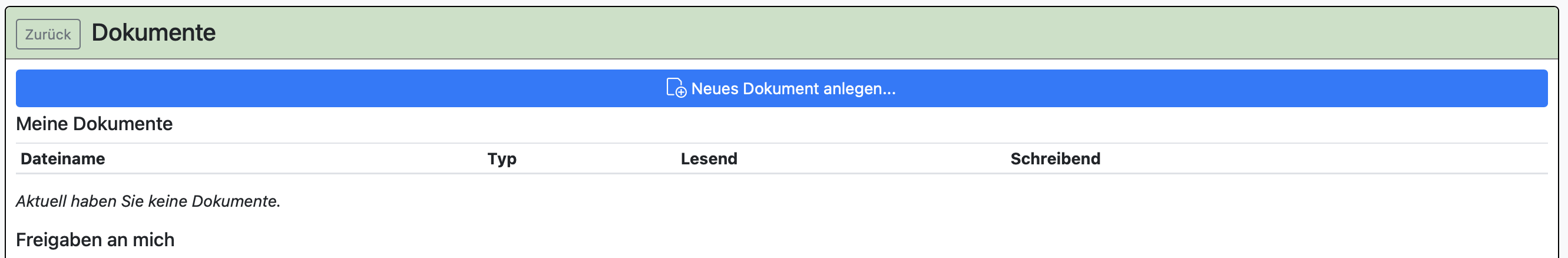This screenshot has width=1568, height=258.
Task: Select the Dateiname column header
Action: (62, 159)
